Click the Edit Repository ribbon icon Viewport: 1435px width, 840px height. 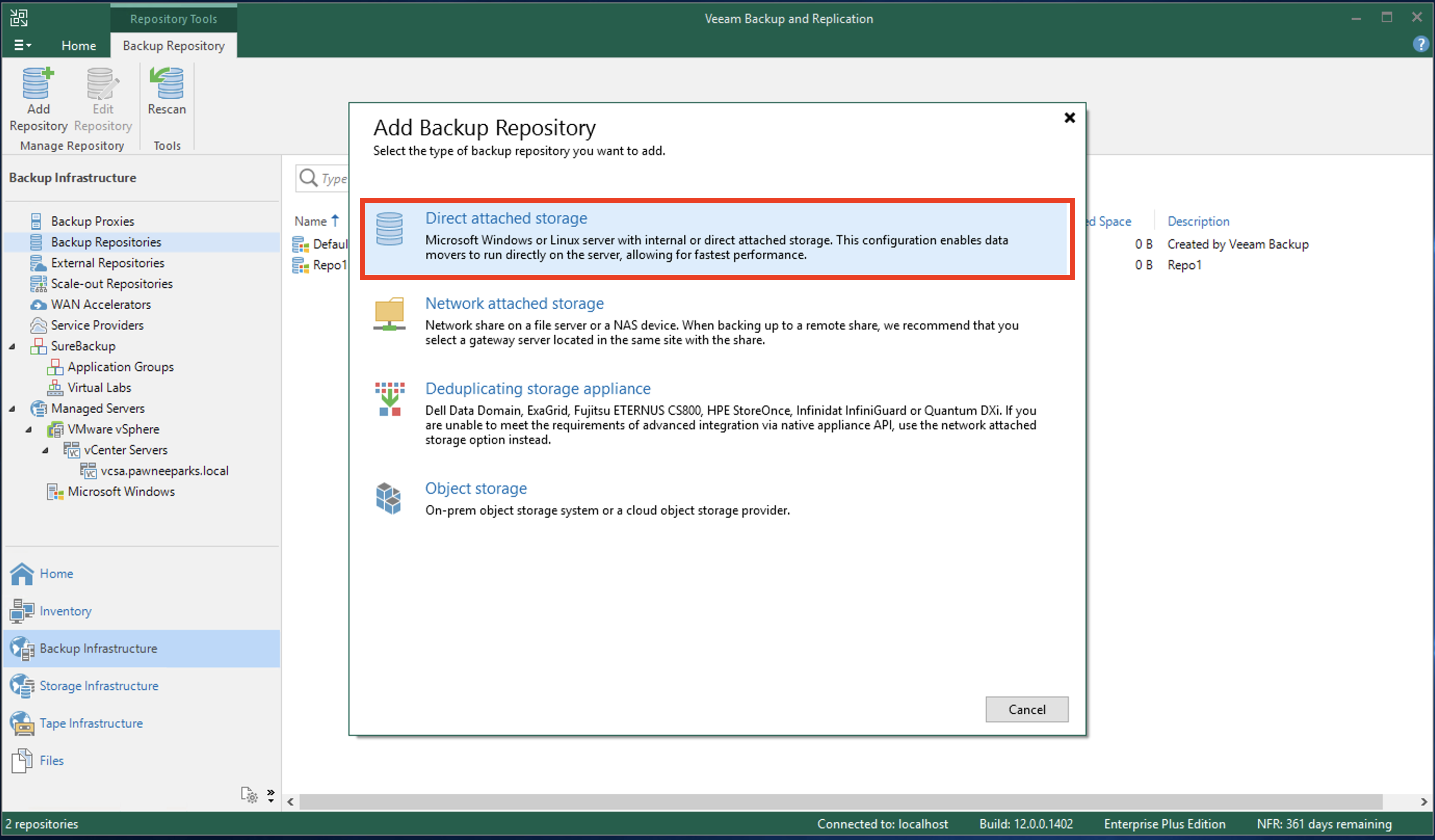tap(102, 83)
